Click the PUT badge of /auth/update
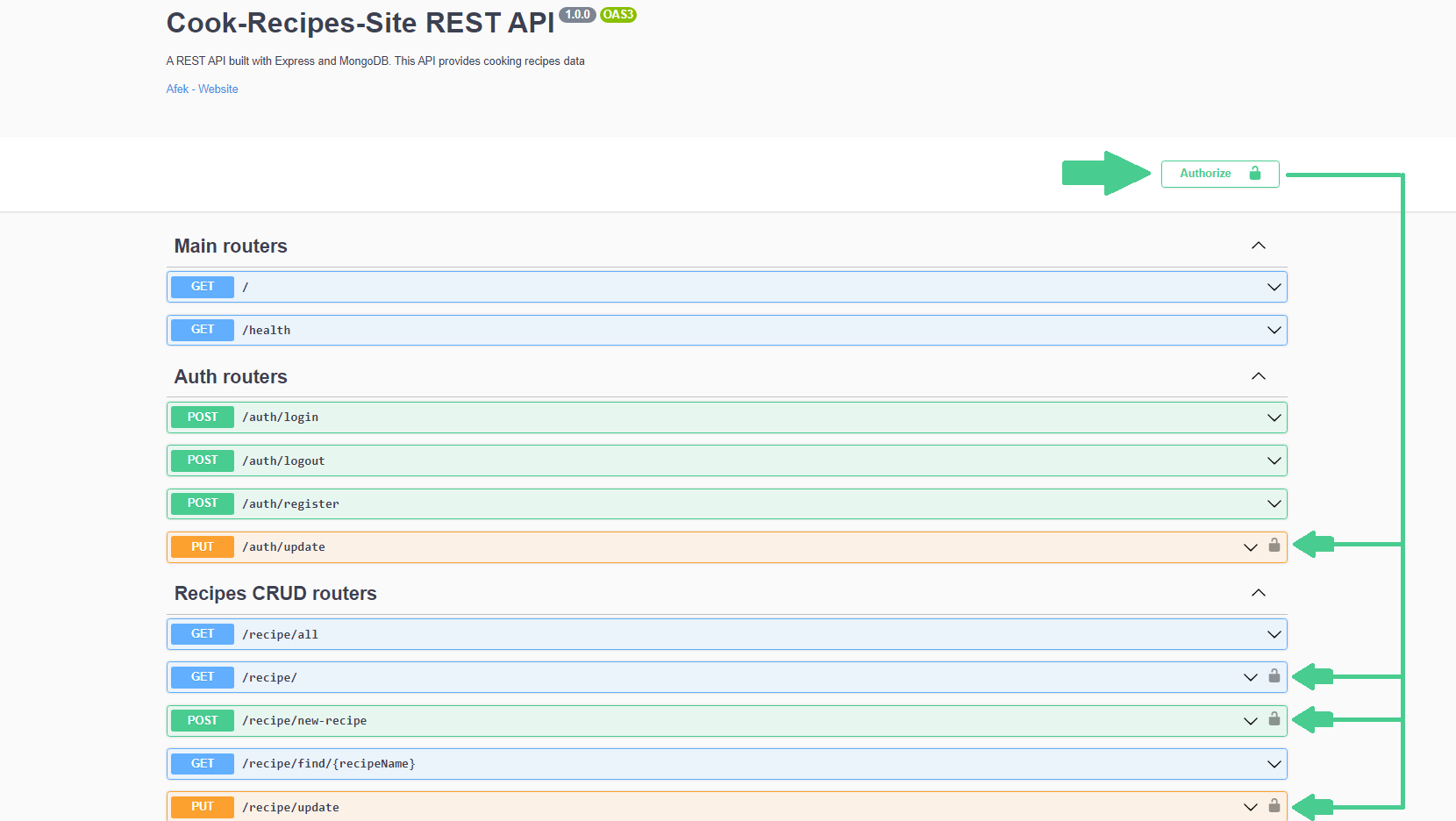Viewport: 1456px width, 821px height. coord(203,547)
